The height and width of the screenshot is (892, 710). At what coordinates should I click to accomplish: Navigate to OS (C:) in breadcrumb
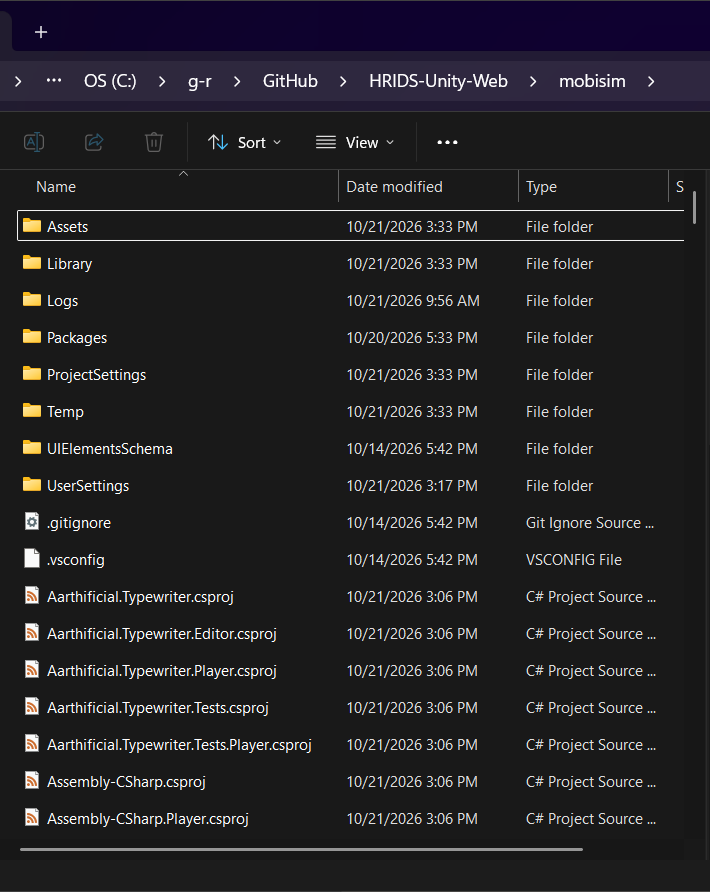(110, 81)
